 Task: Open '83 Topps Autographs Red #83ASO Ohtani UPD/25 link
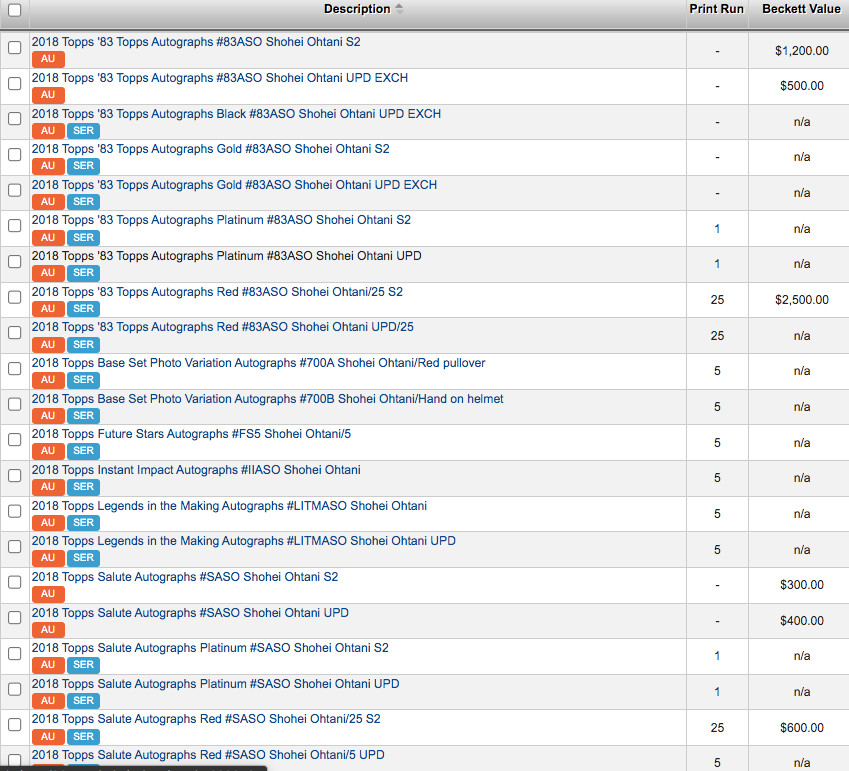click(223, 327)
